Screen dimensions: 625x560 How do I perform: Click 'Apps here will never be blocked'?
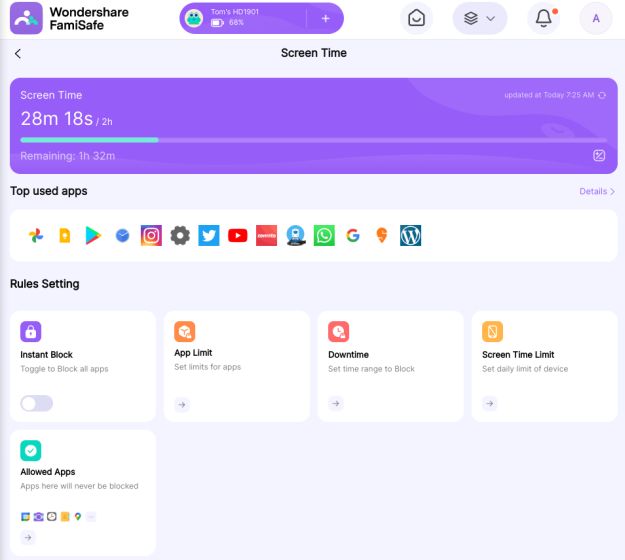79,486
